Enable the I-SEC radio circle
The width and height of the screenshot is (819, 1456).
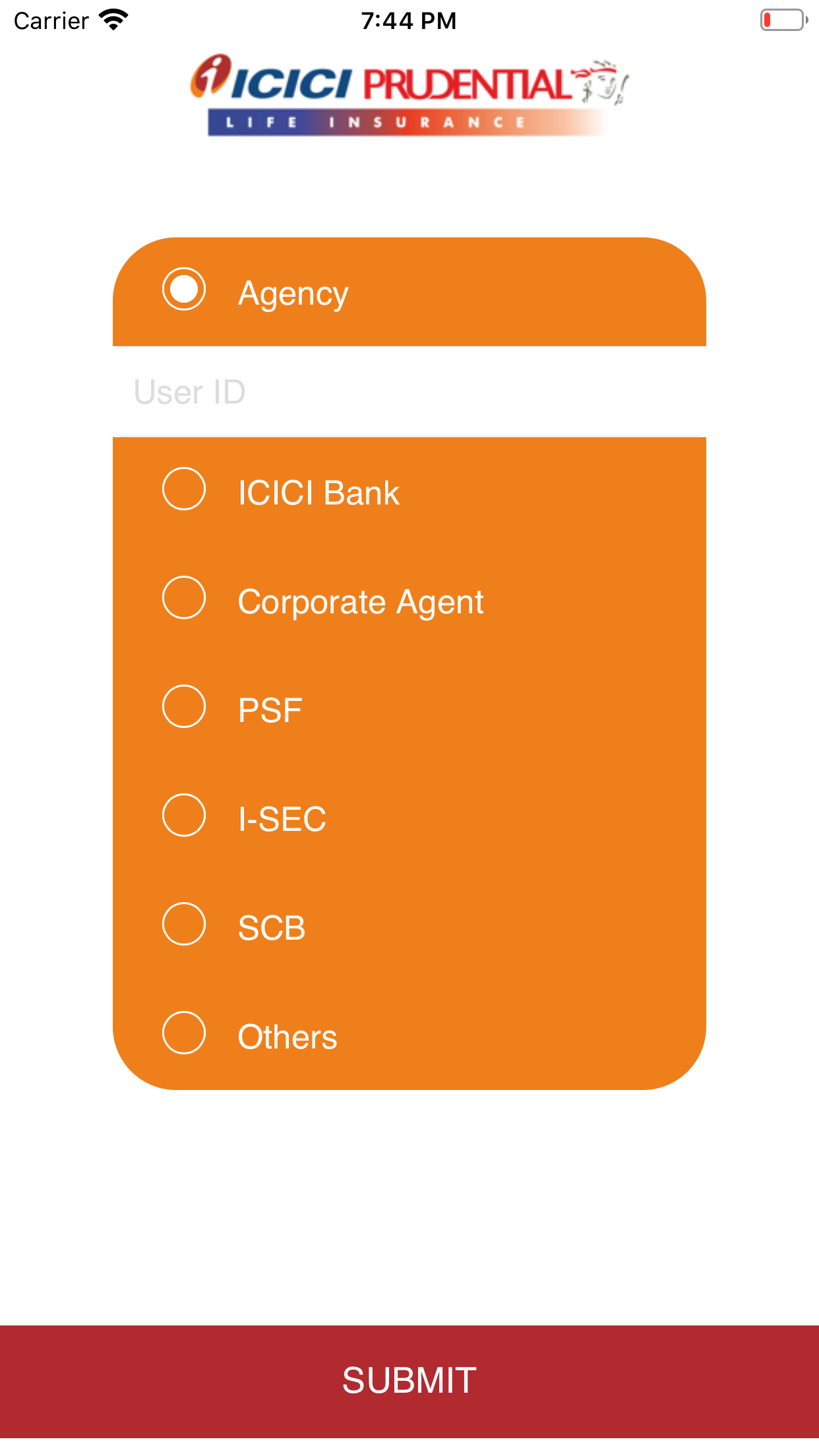click(x=184, y=815)
